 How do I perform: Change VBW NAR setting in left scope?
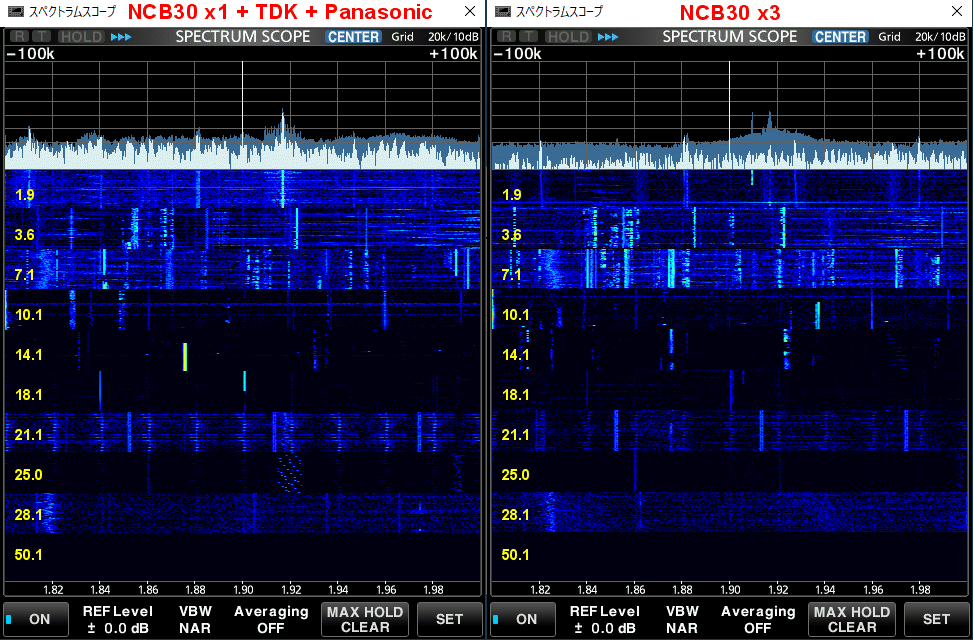tap(194, 619)
